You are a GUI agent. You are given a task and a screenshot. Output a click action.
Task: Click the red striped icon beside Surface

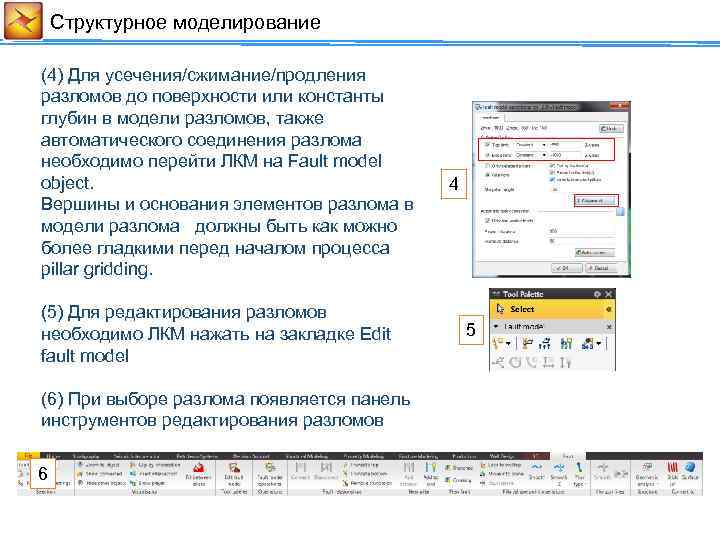point(672,474)
